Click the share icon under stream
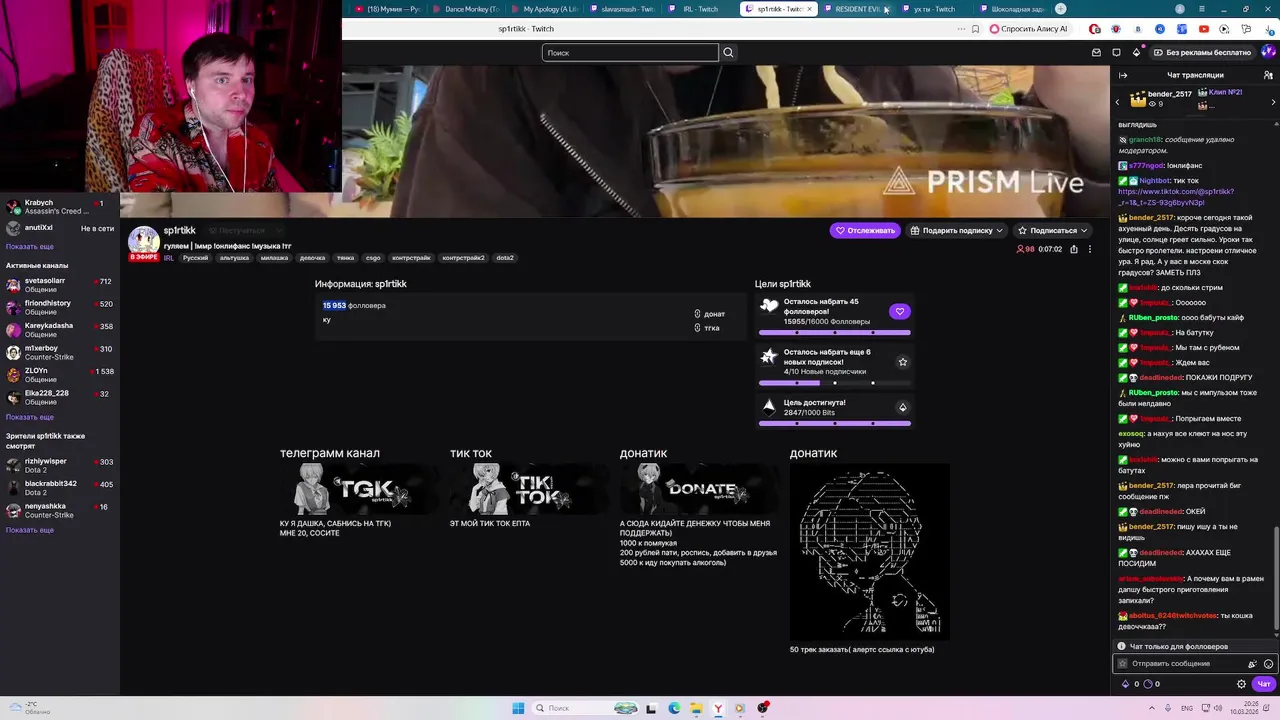The image size is (1280, 720). [x=1074, y=249]
